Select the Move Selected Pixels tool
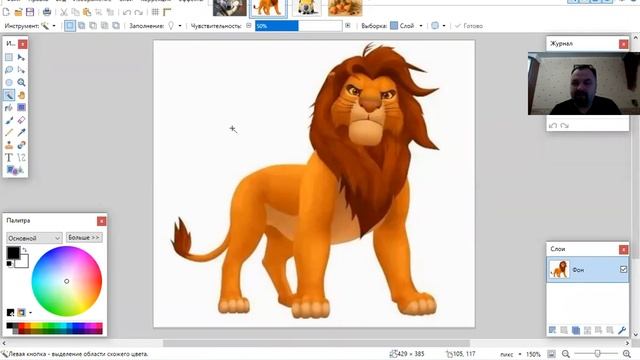The width and height of the screenshot is (640, 360). point(21,57)
